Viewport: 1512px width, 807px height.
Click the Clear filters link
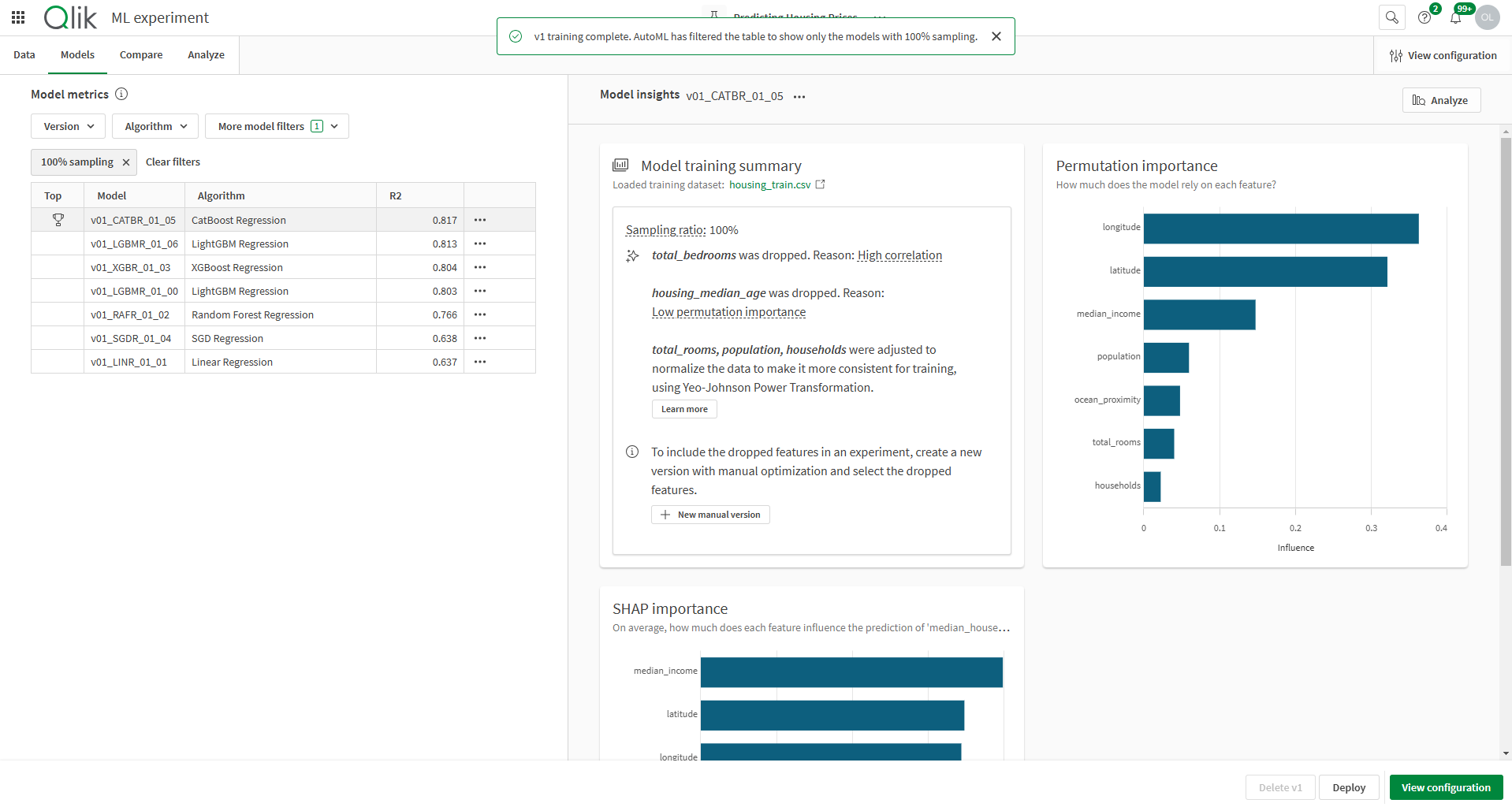click(x=173, y=162)
